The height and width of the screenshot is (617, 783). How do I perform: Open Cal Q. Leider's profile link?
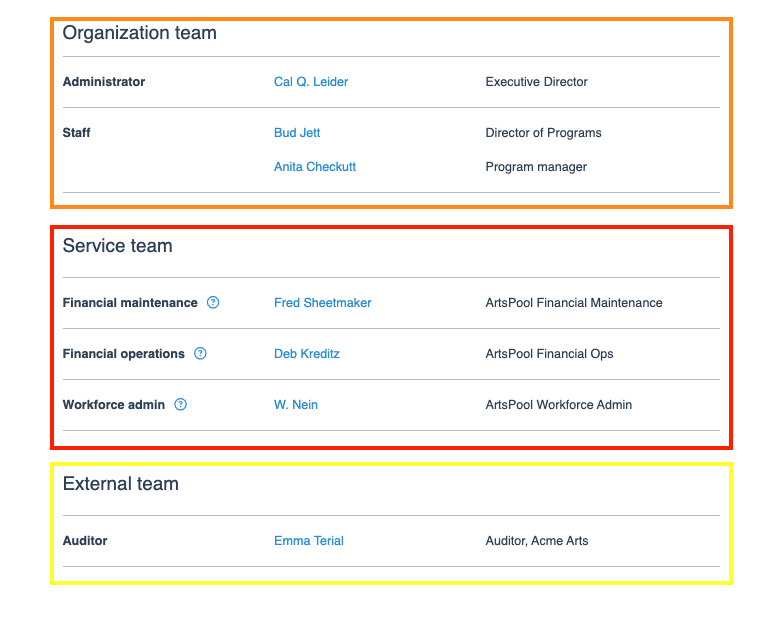click(311, 82)
